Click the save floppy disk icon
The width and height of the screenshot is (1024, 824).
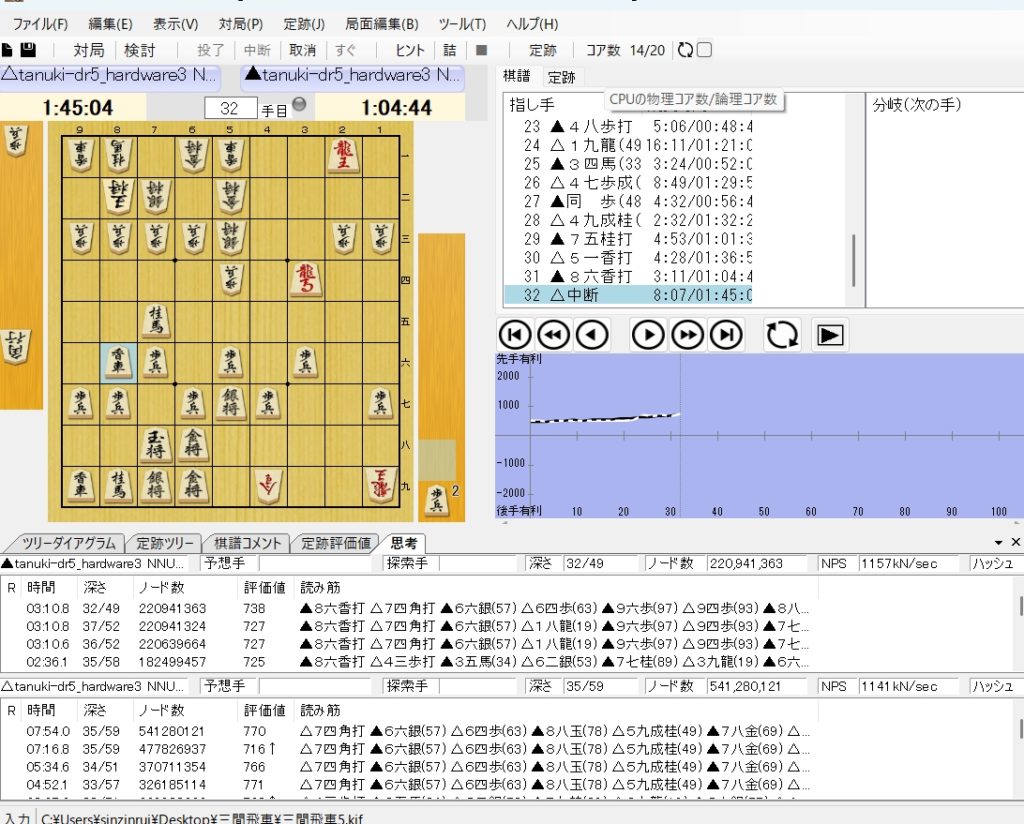[28, 50]
